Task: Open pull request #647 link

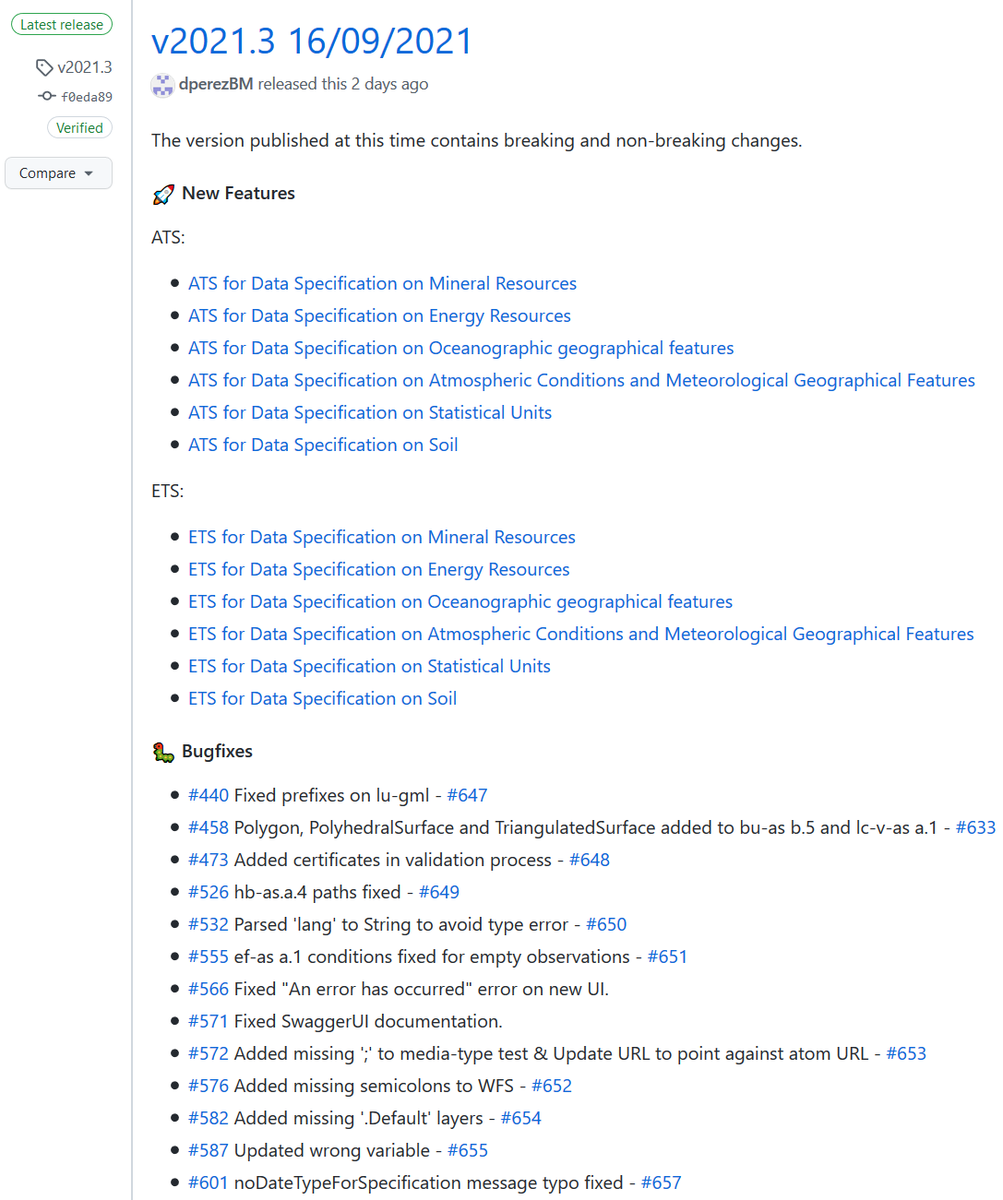Action: [x=467, y=795]
